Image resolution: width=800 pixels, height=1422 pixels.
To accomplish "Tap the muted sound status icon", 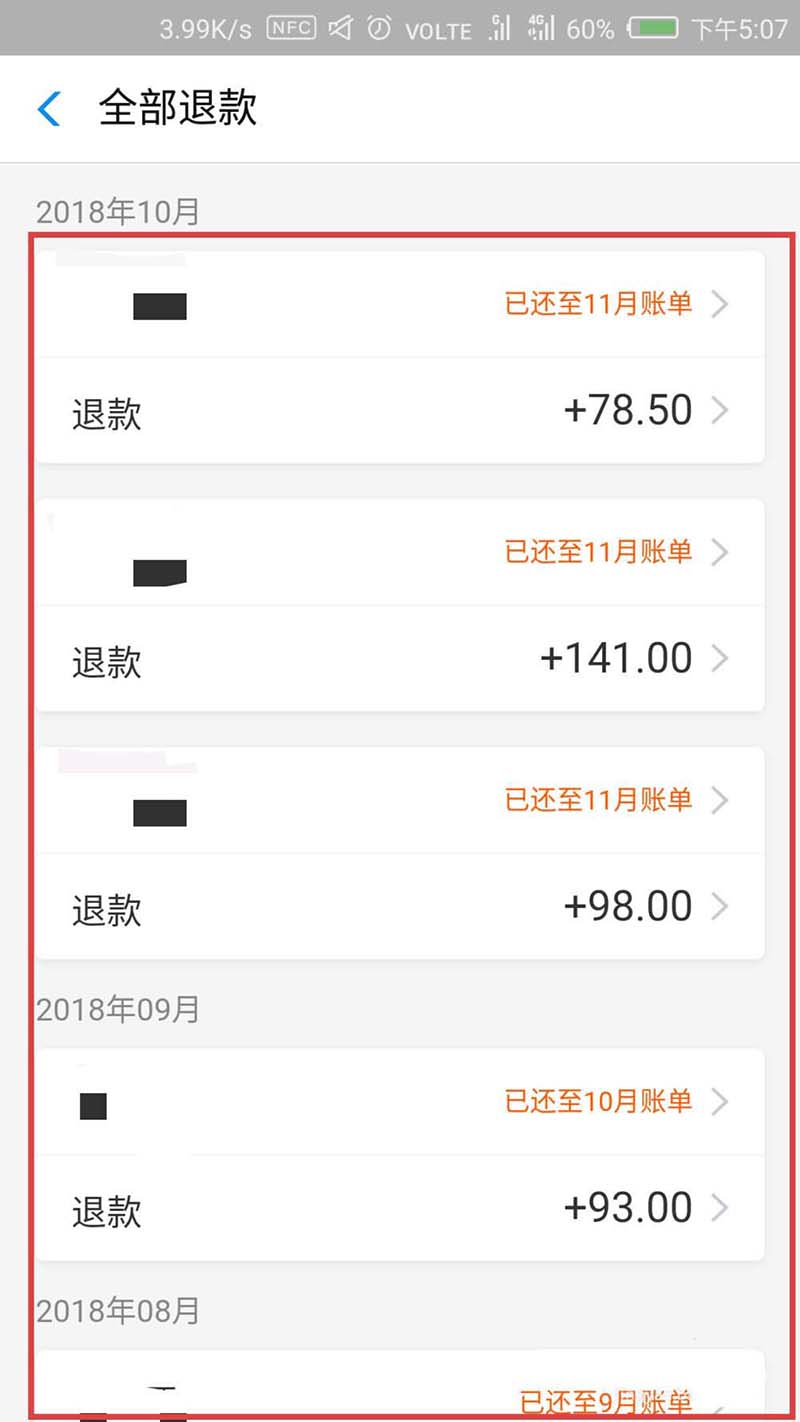I will point(340,28).
